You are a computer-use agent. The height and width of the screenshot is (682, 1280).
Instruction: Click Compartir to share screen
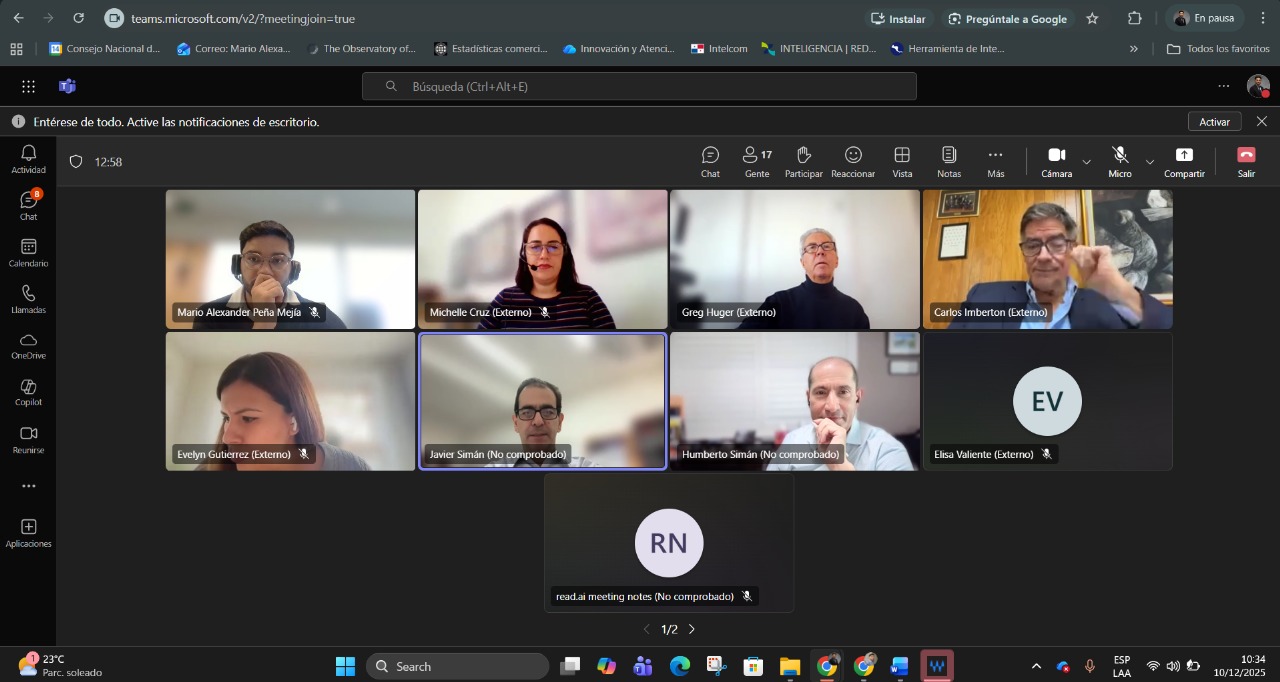click(x=1184, y=161)
